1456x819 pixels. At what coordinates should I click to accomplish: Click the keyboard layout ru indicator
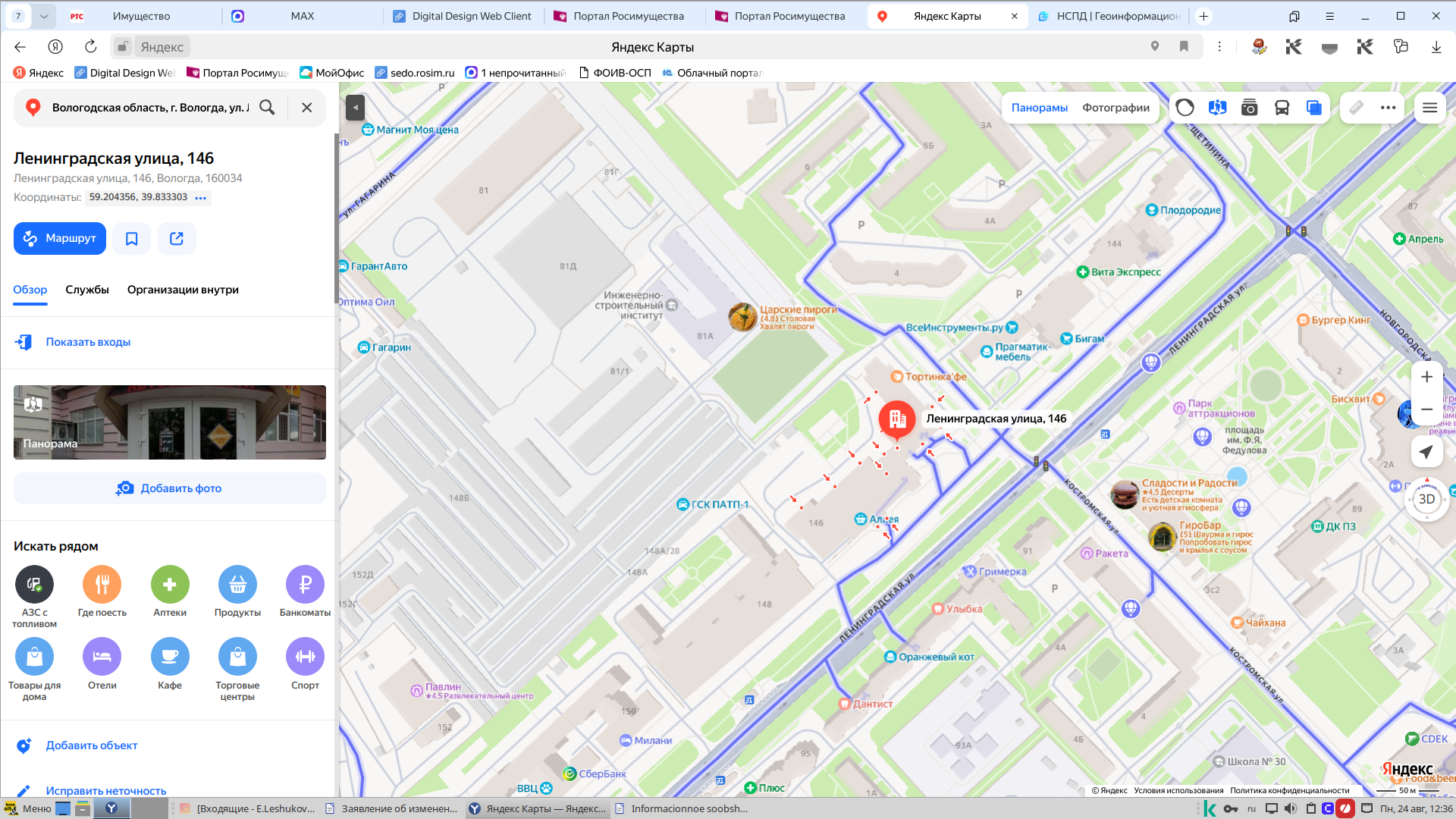point(1251,808)
